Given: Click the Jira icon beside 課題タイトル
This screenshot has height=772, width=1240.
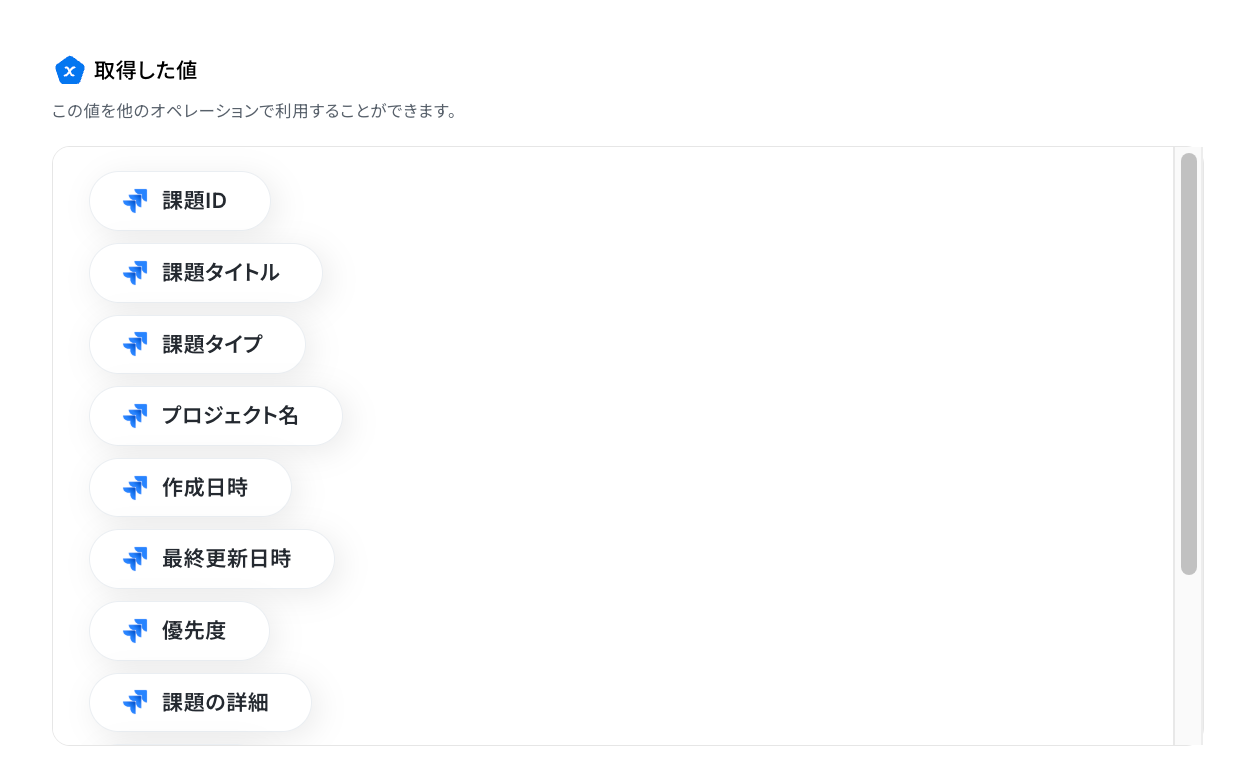Looking at the screenshot, I should [x=135, y=273].
